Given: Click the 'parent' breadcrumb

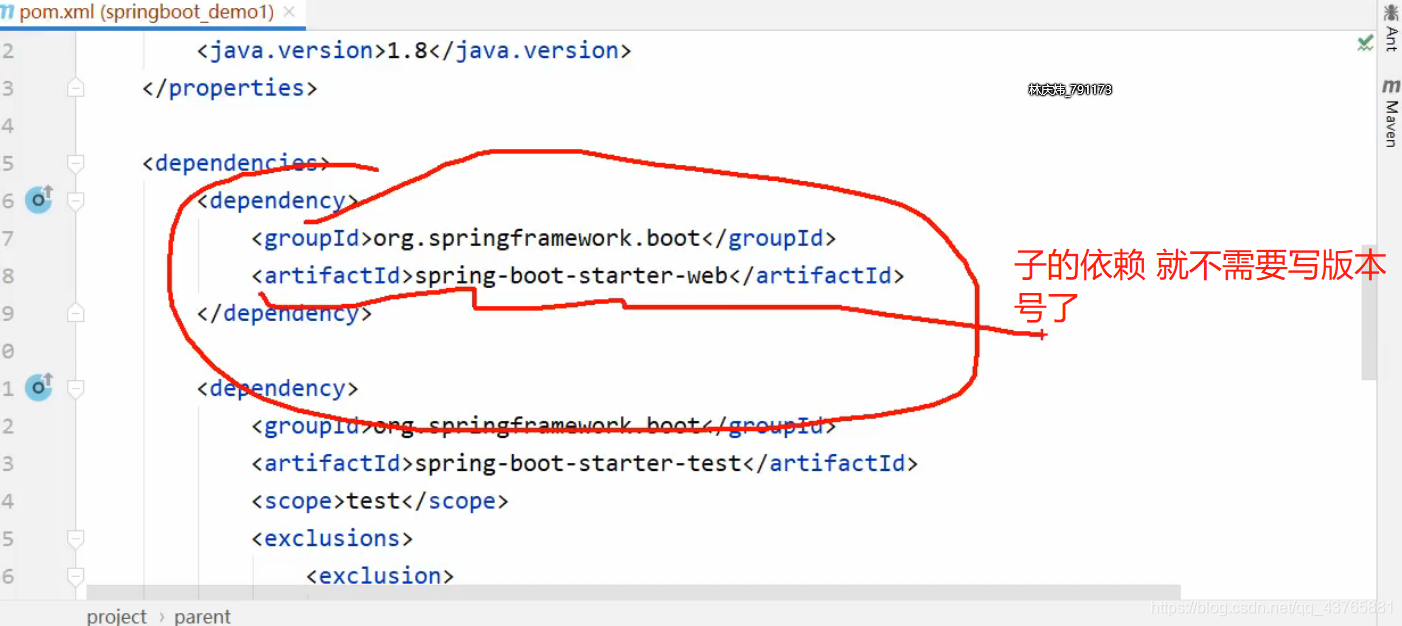Looking at the screenshot, I should pos(202,616).
